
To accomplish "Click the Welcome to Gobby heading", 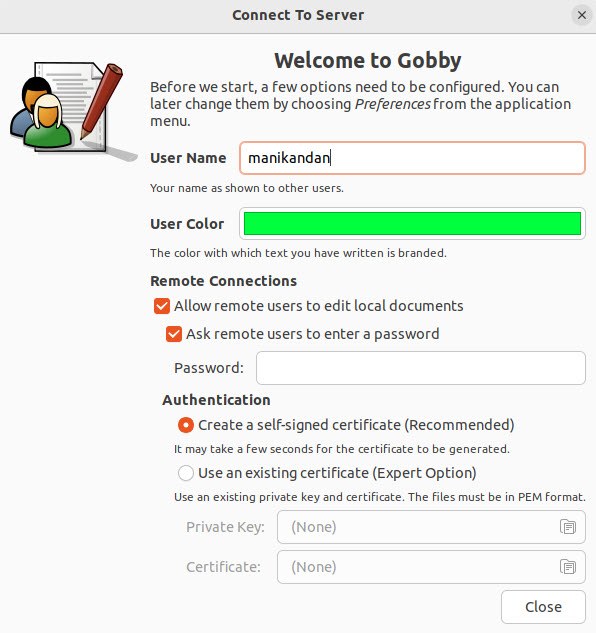I will coord(367,61).
